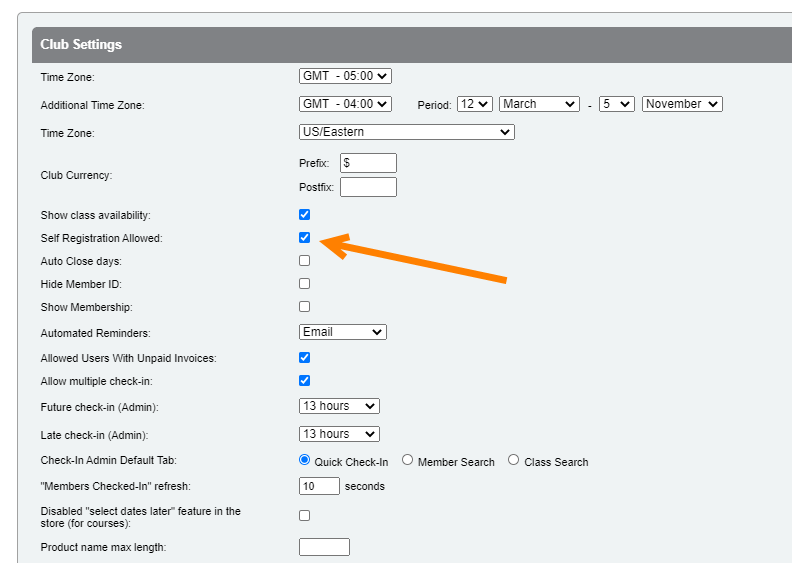
Task: Check the Hide Member ID checkbox
Action: tap(305, 284)
